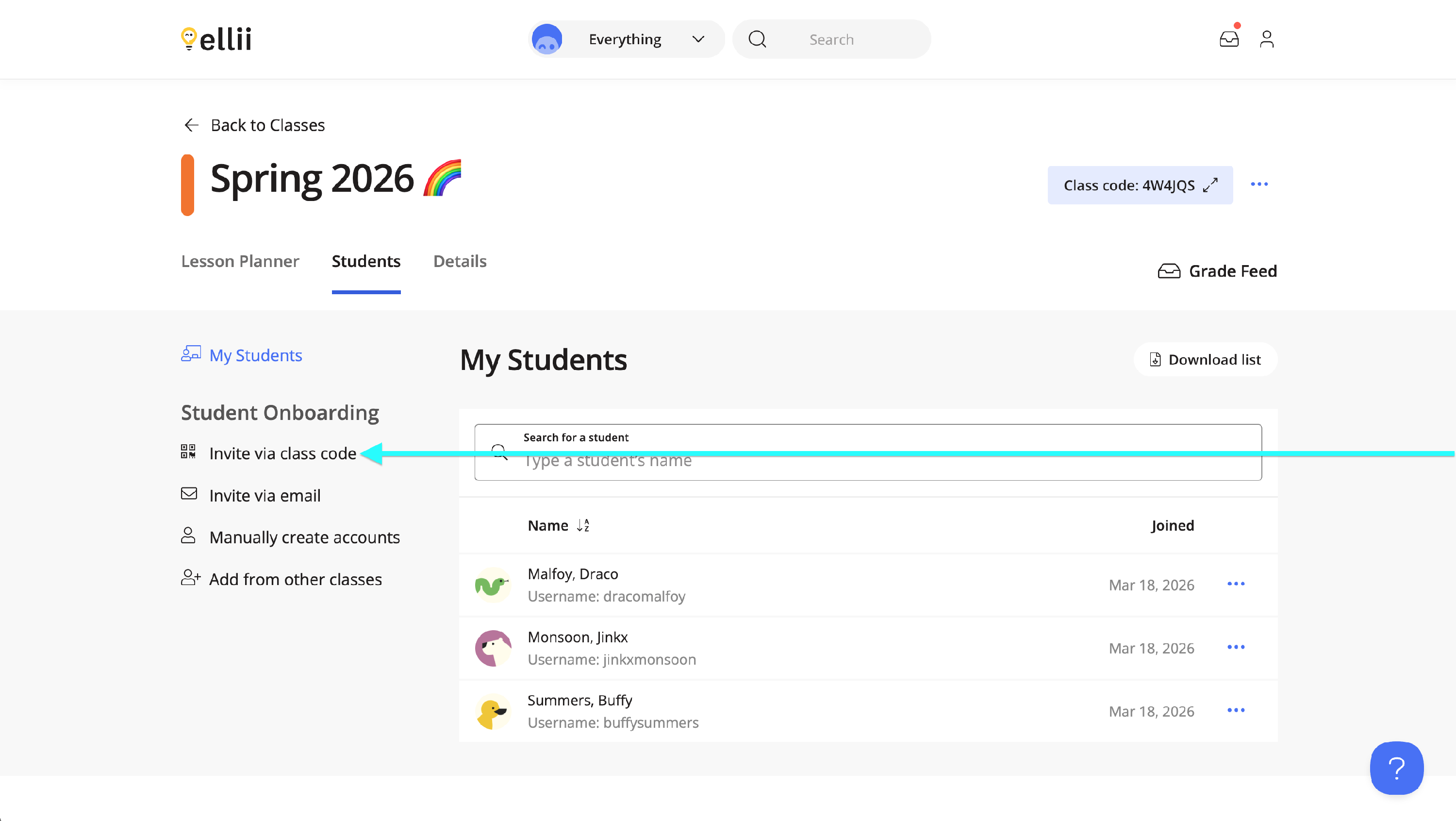Open the blue help question button

tap(1396, 768)
